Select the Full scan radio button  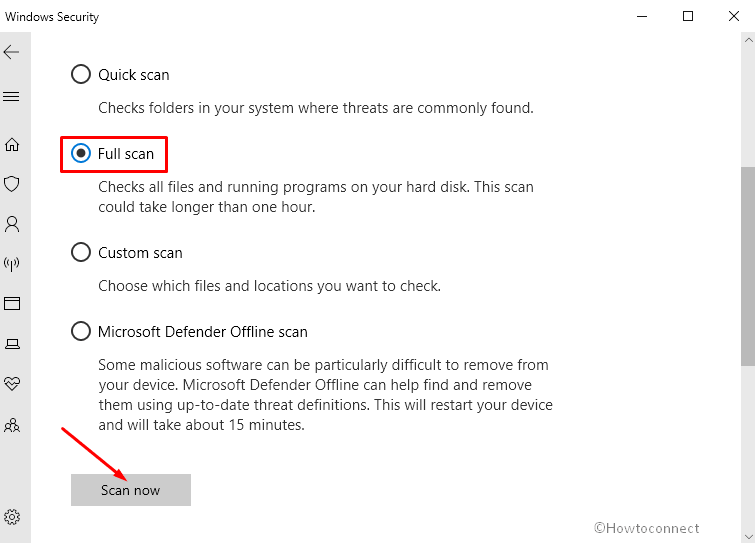point(81,154)
